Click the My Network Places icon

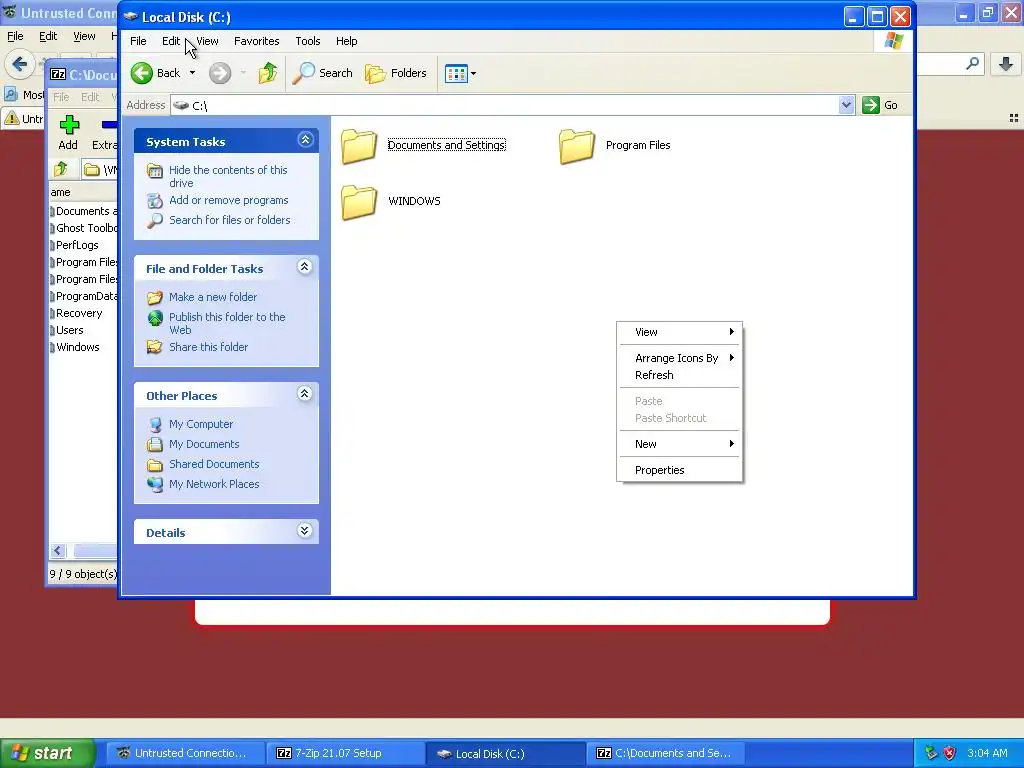tap(155, 485)
